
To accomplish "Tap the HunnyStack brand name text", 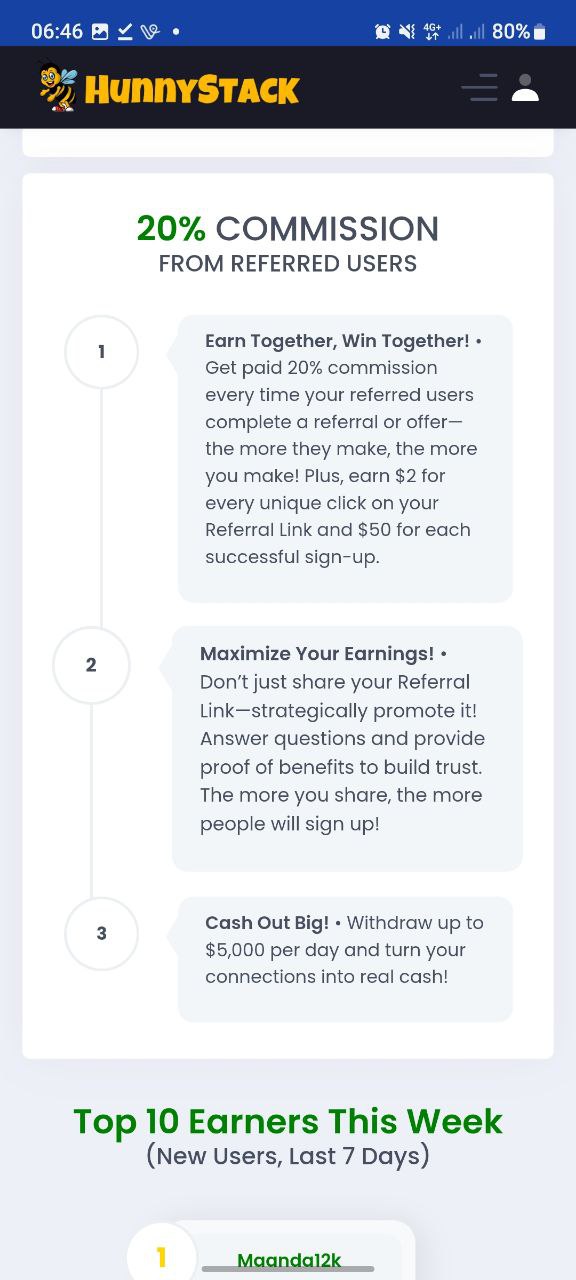I will point(192,90).
